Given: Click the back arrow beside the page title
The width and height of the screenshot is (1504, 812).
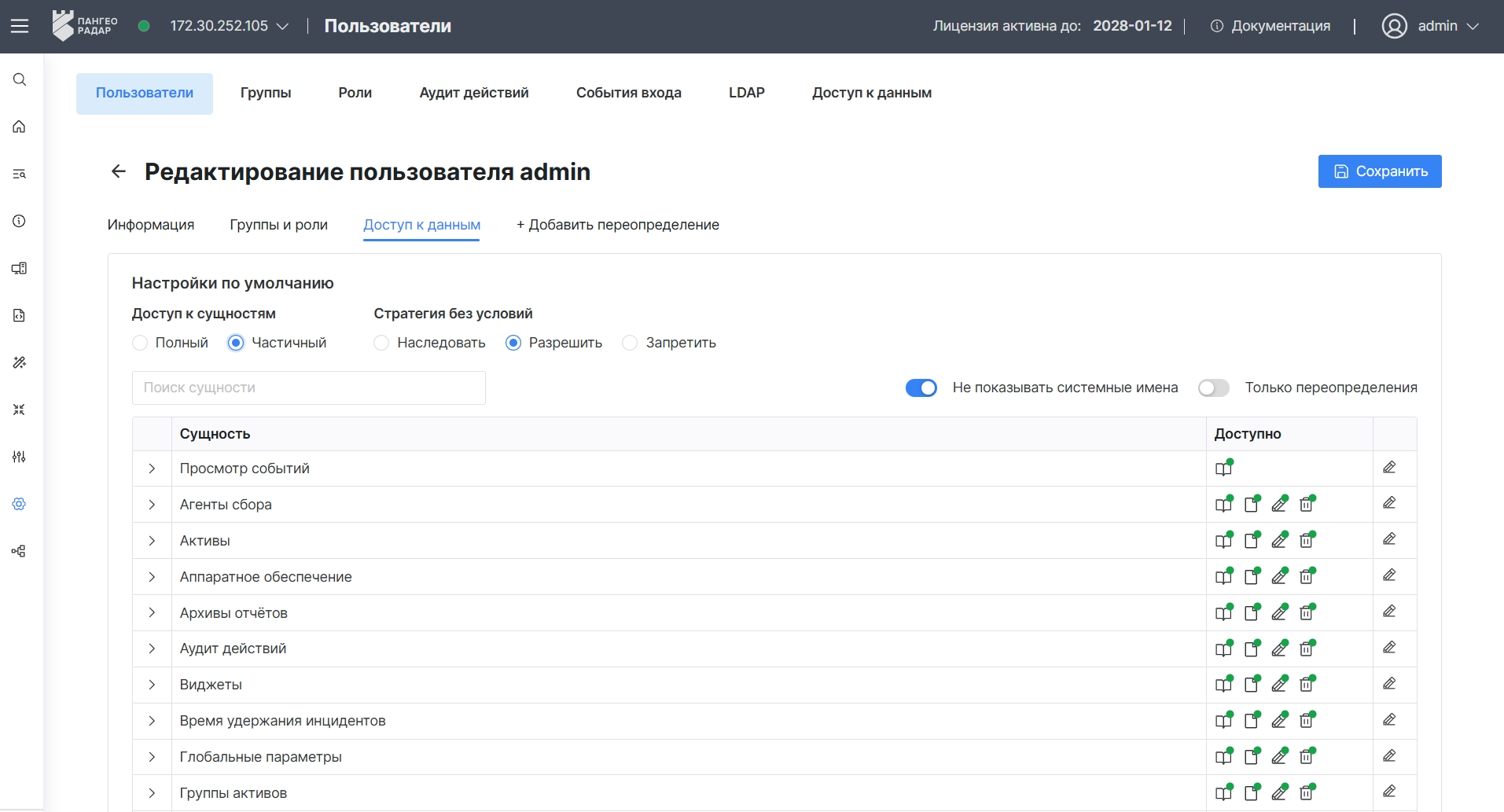Looking at the screenshot, I should pos(119,171).
